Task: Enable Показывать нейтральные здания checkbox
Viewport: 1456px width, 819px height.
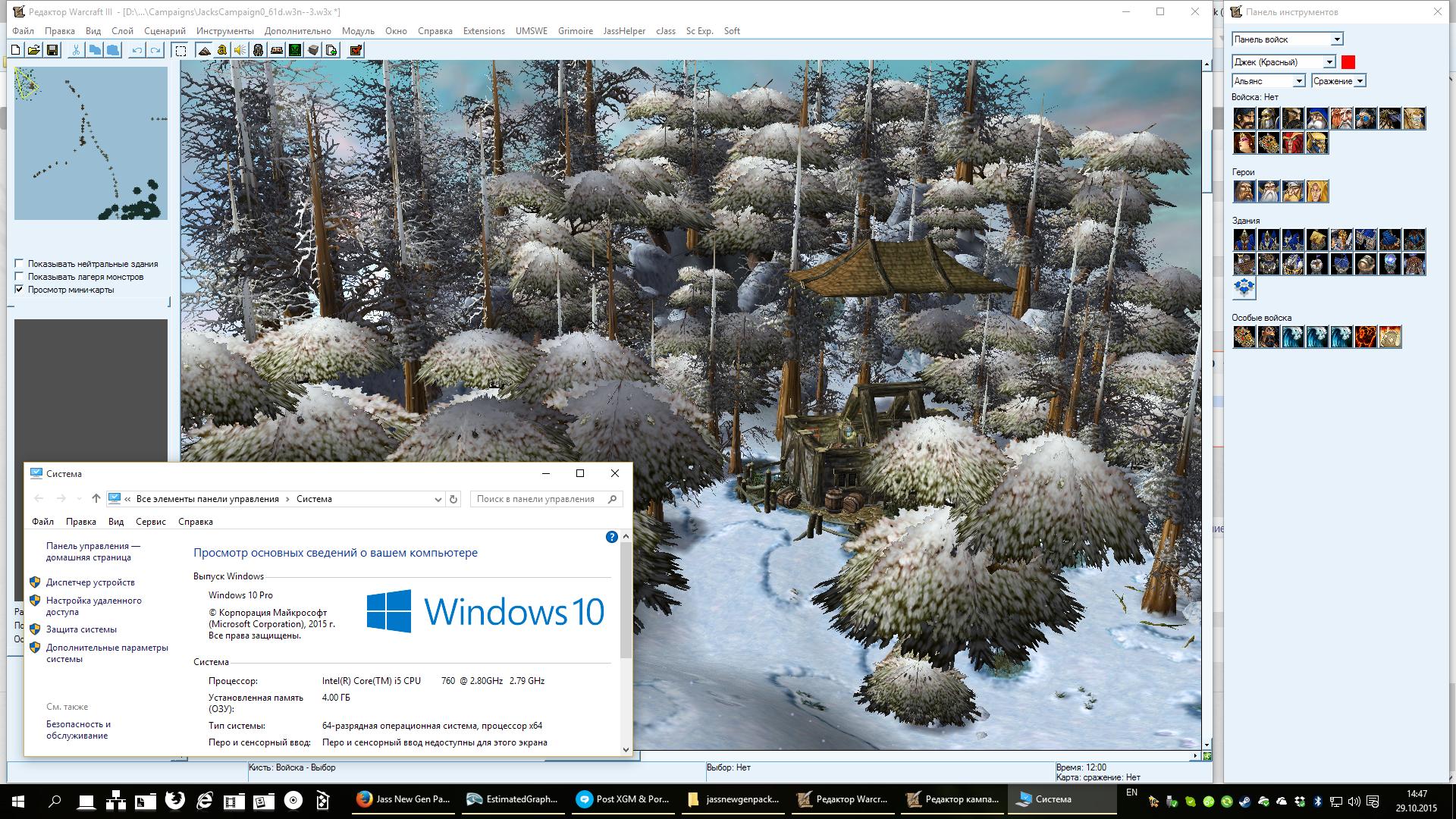Action: click(x=19, y=264)
